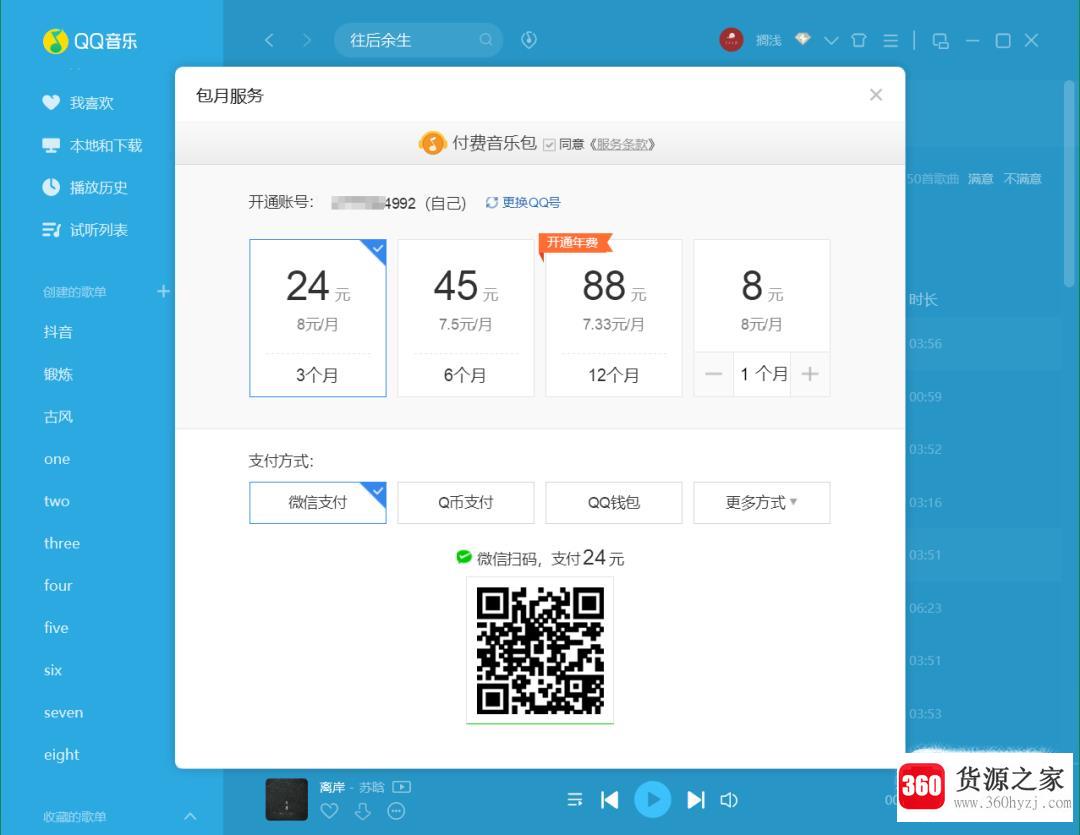The image size is (1080, 835).
Task: Click 不满意 feedback link
Action: click(1022, 179)
